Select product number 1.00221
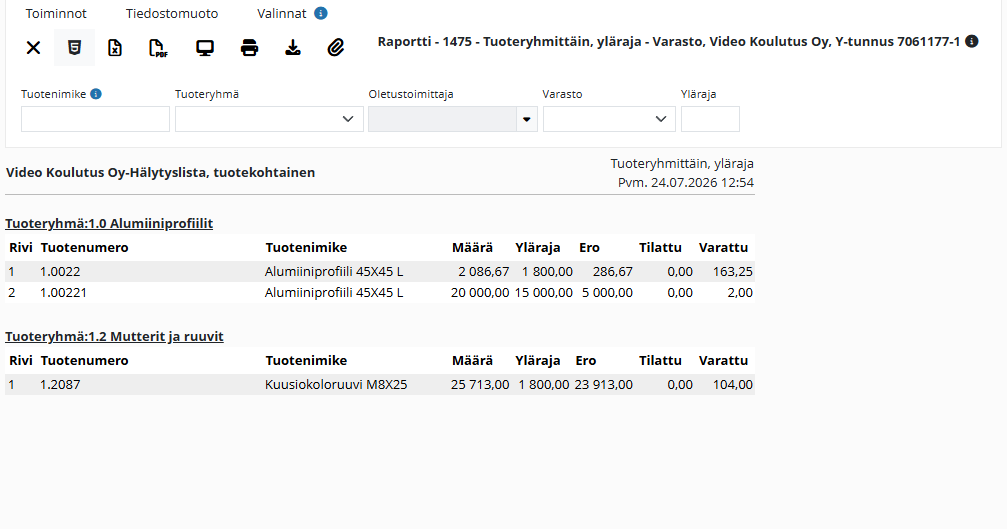This screenshot has width=1007, height=529. pyautogui.click(x=63, y=293)
